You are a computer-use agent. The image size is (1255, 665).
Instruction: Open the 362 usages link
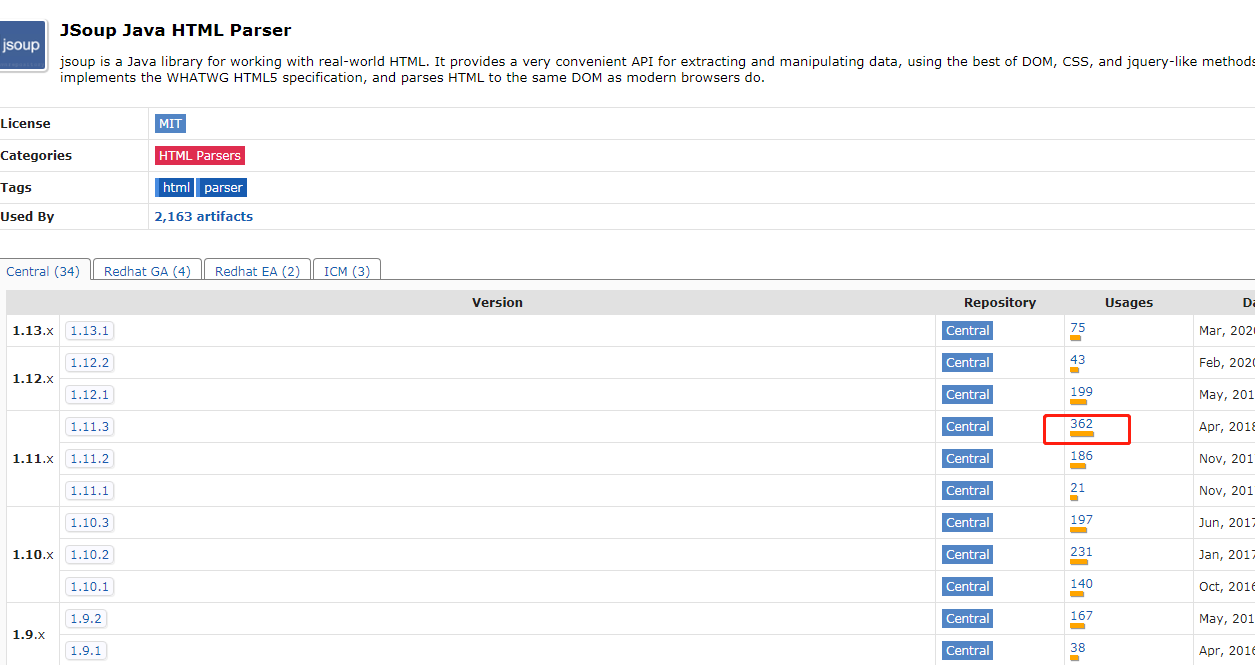coord(1081,424)
